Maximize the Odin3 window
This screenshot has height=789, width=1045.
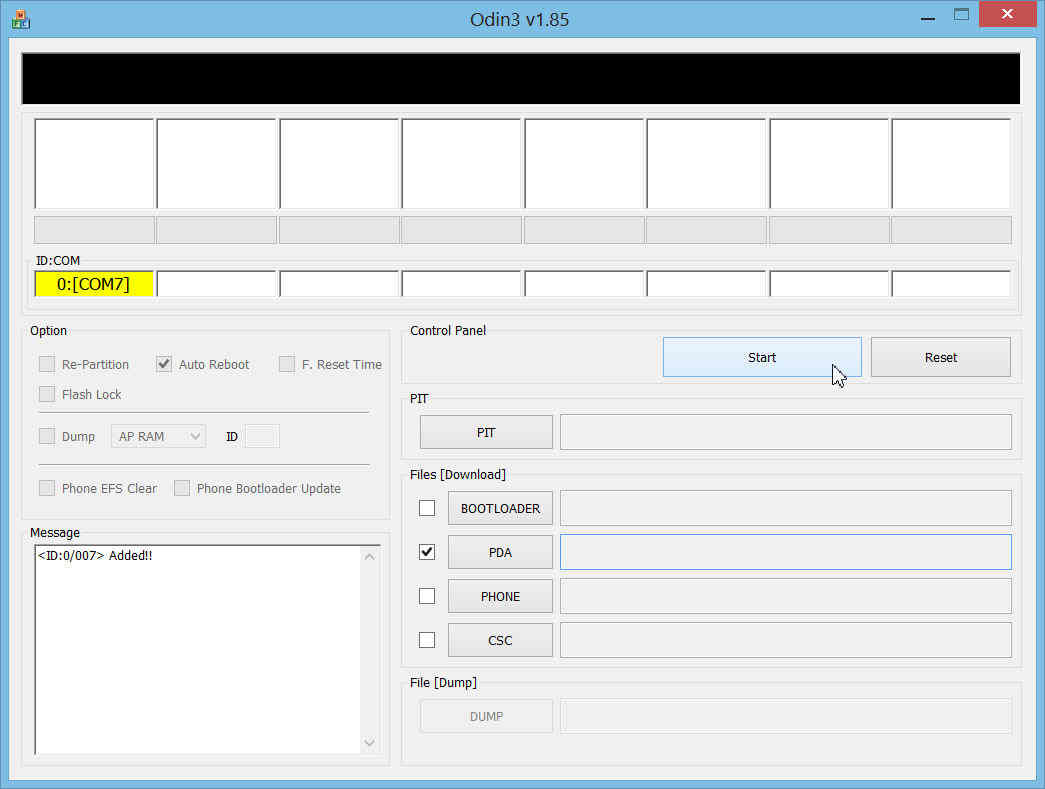click(x=961, y=15)
